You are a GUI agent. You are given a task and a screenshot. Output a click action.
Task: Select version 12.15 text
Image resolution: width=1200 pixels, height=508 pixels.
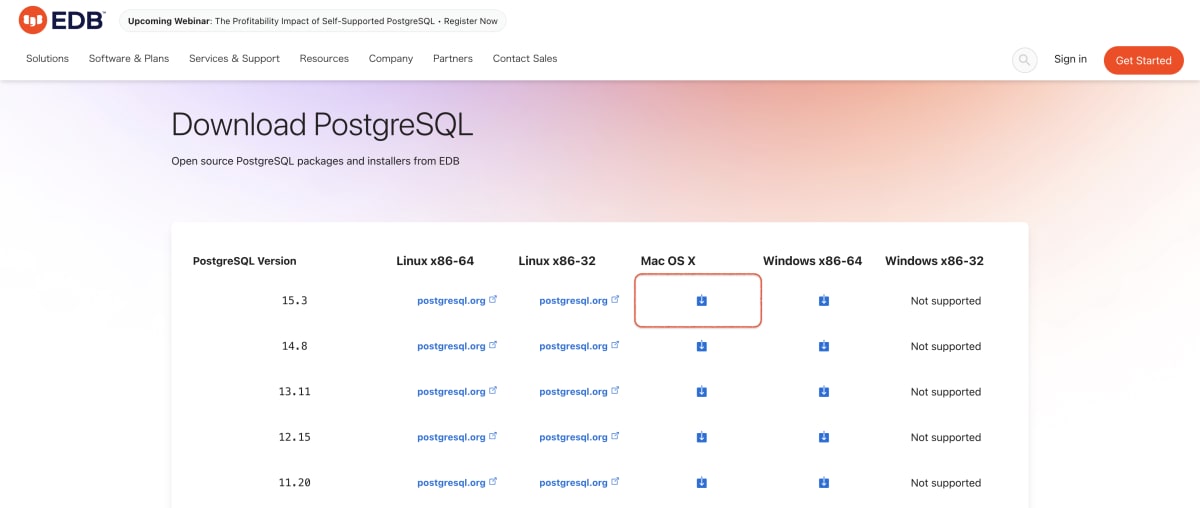point(294,437)
